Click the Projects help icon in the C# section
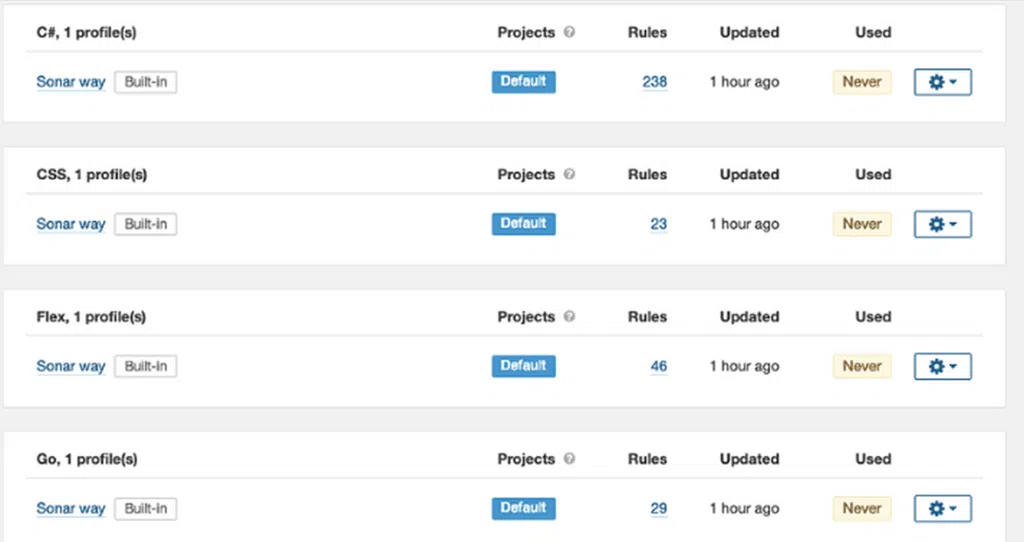The width and height of the screenshot is (1024, 542). (x=569, y=32)
